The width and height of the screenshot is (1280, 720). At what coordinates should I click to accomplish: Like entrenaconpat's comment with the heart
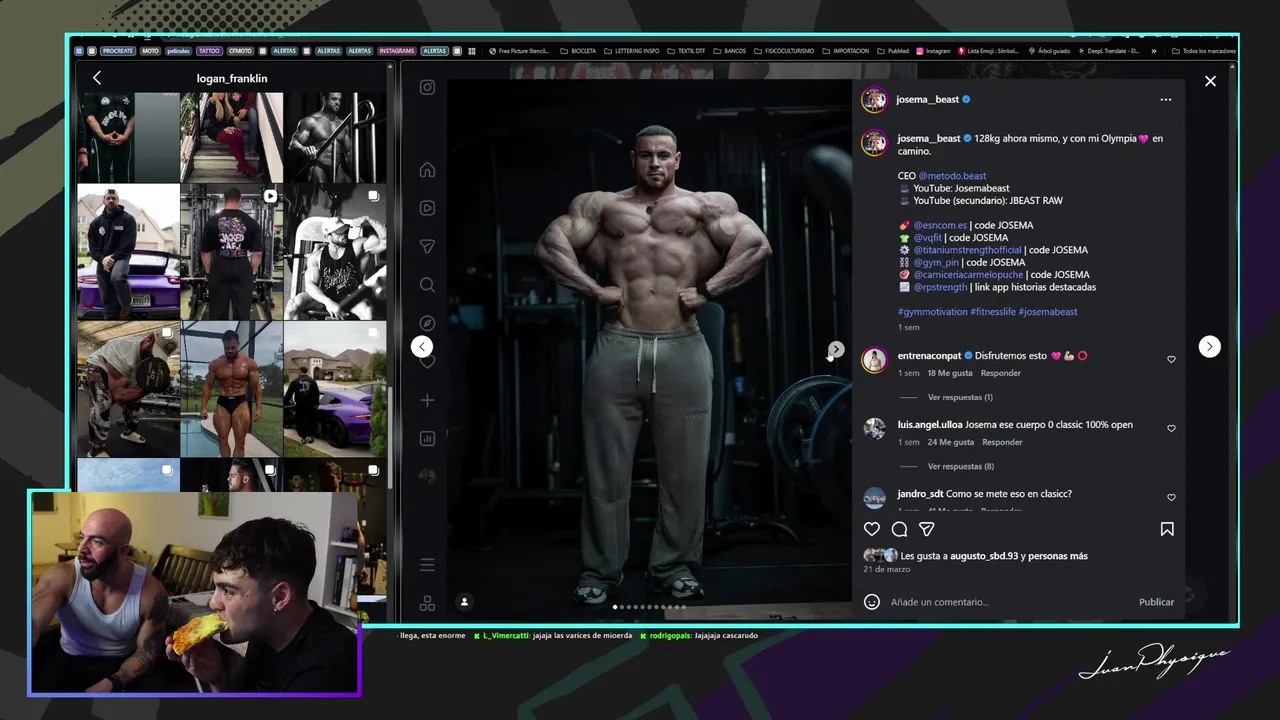1171,359
